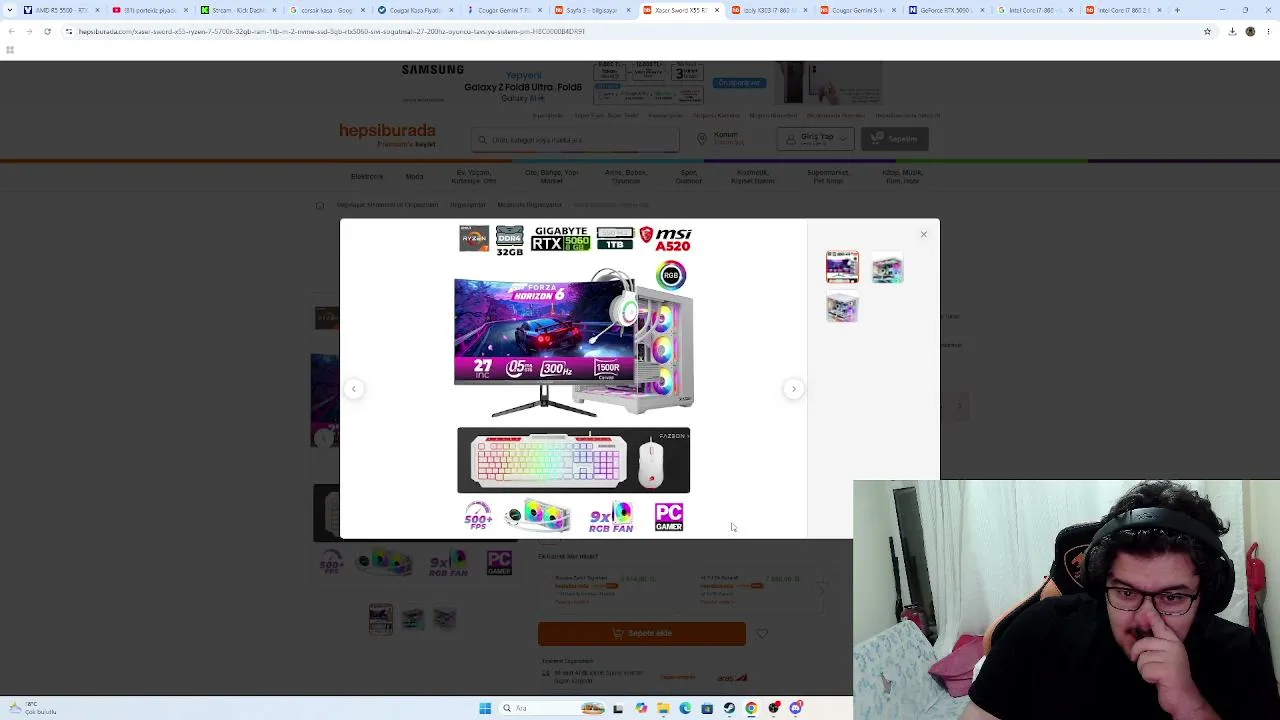1280x720 pixels.
Task: Bookmark this page with the star icon
Action: click(x=1207, y=31)
